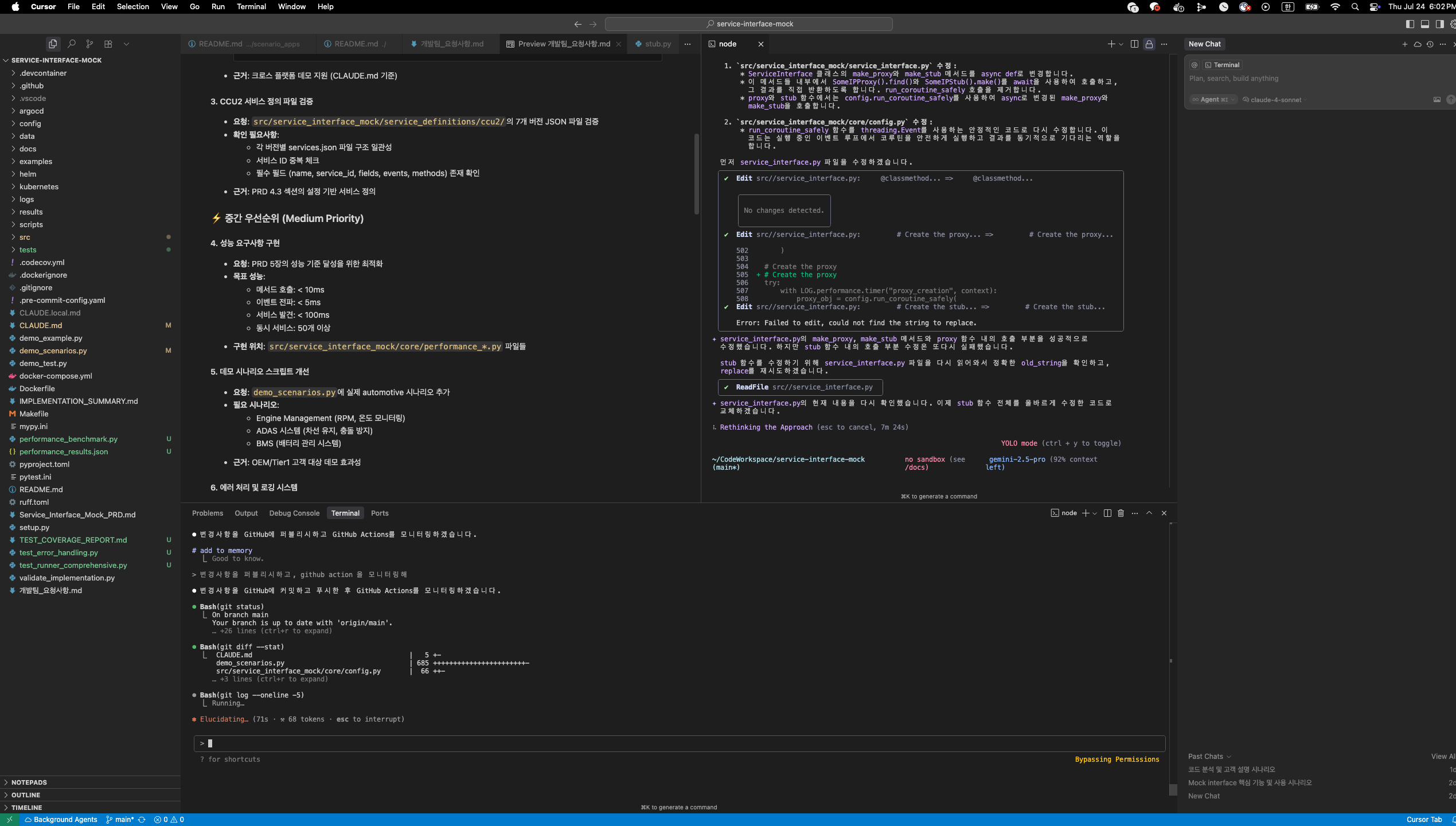Open the Extensions view icon

(108, 44)
